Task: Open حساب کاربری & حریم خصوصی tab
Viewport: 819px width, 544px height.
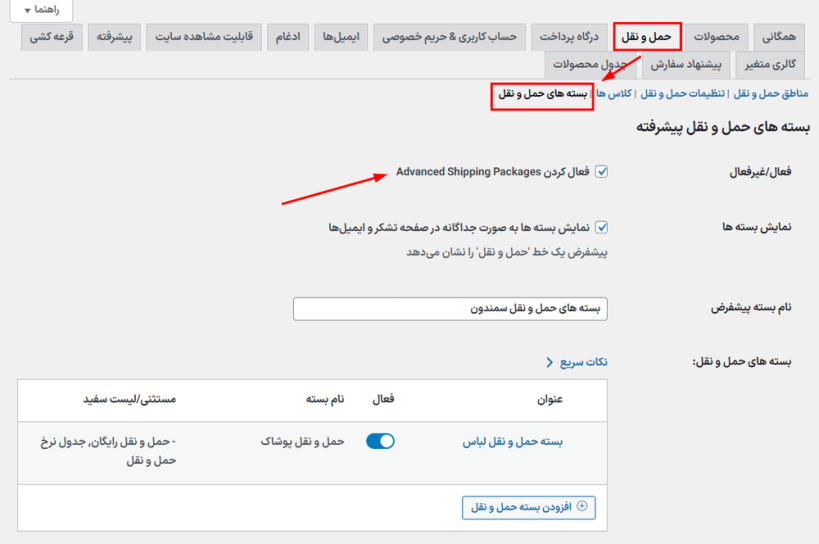Action: point(449,37)
